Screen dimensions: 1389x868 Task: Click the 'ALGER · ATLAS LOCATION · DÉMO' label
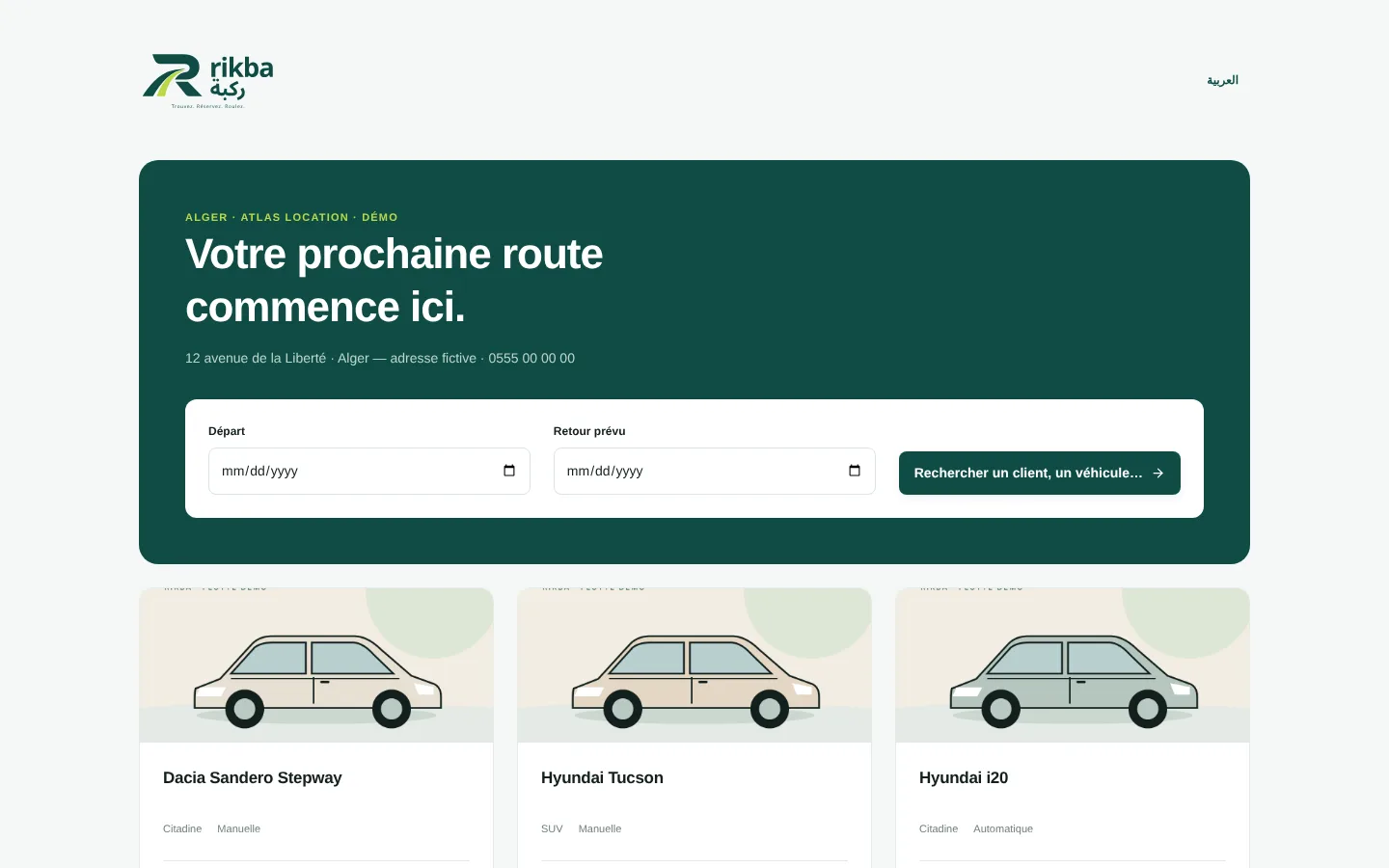(291, 217)
